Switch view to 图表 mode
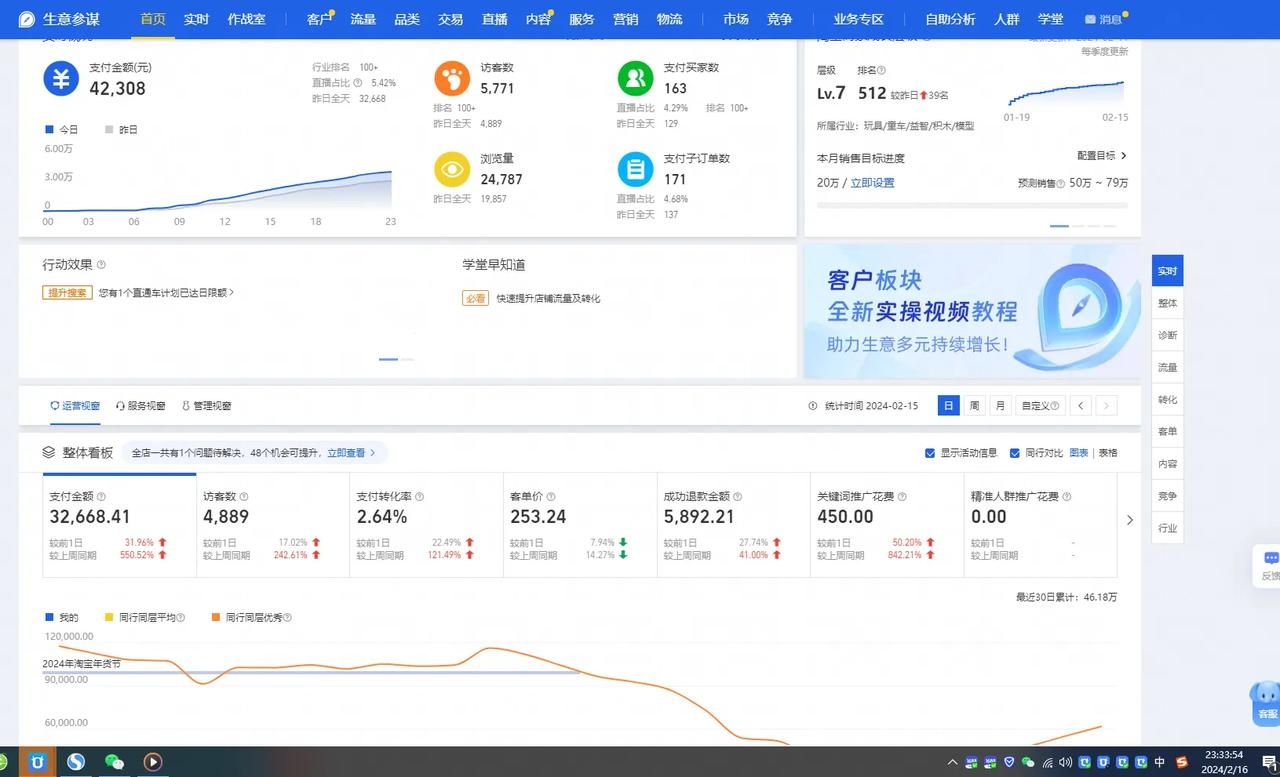 [x=1079, y=453]
